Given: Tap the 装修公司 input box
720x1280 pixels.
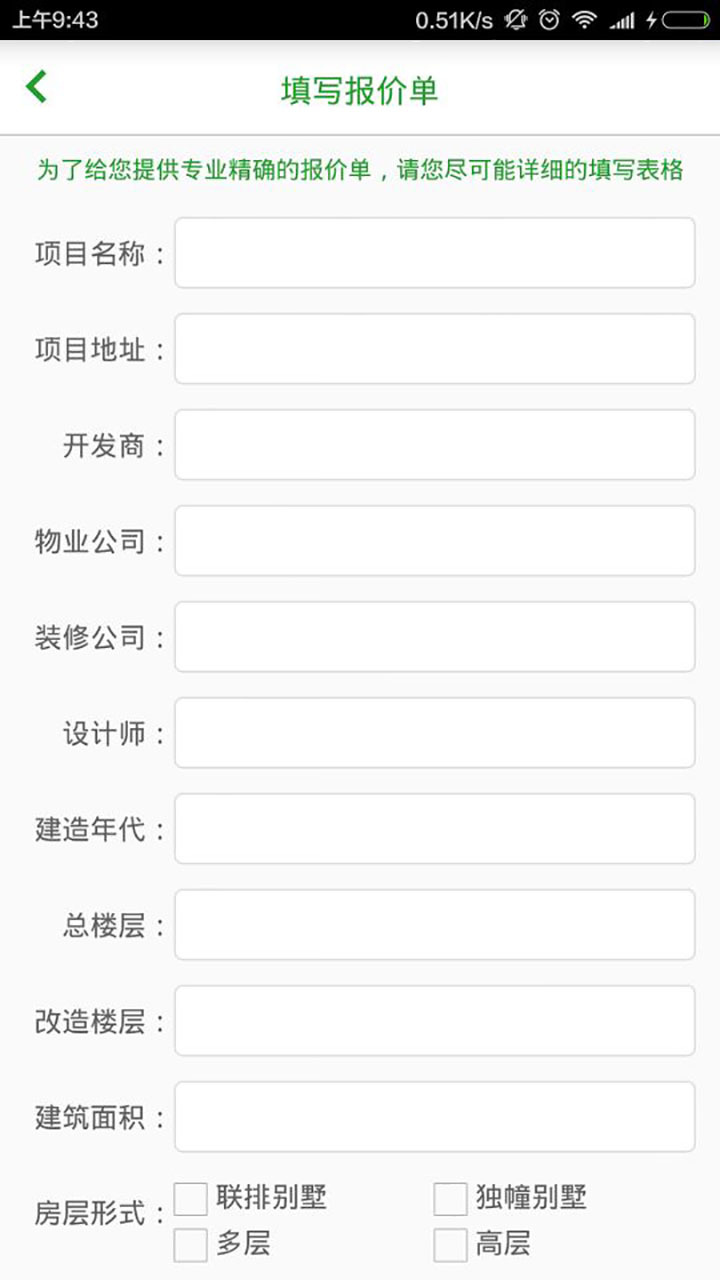Looking at the screenshot, I should click(x=434, y=637).
